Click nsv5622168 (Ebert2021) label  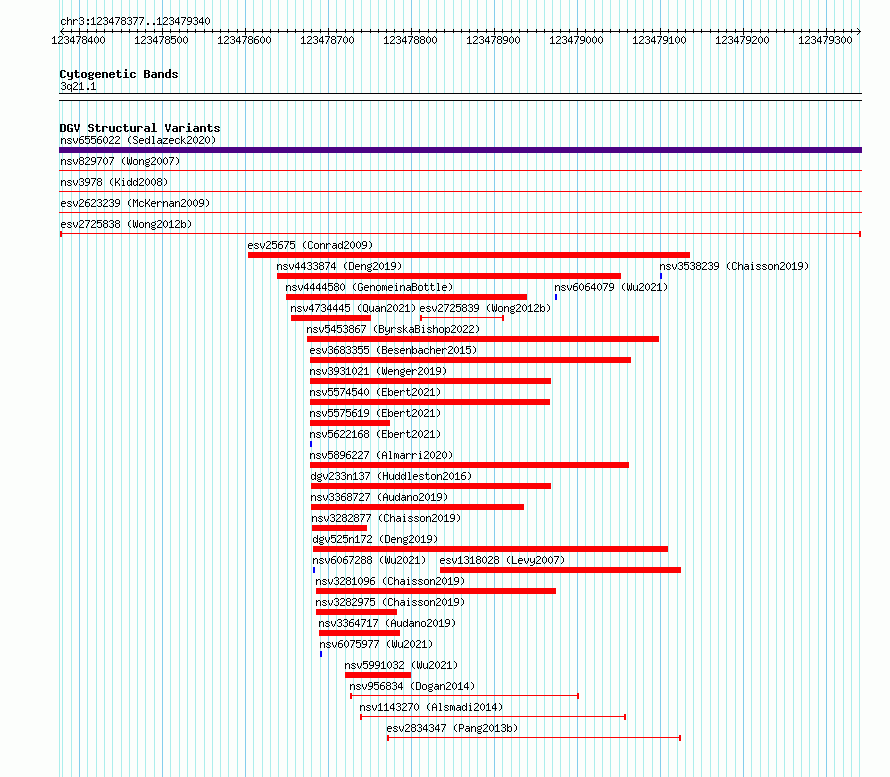(x=375, y=434)
